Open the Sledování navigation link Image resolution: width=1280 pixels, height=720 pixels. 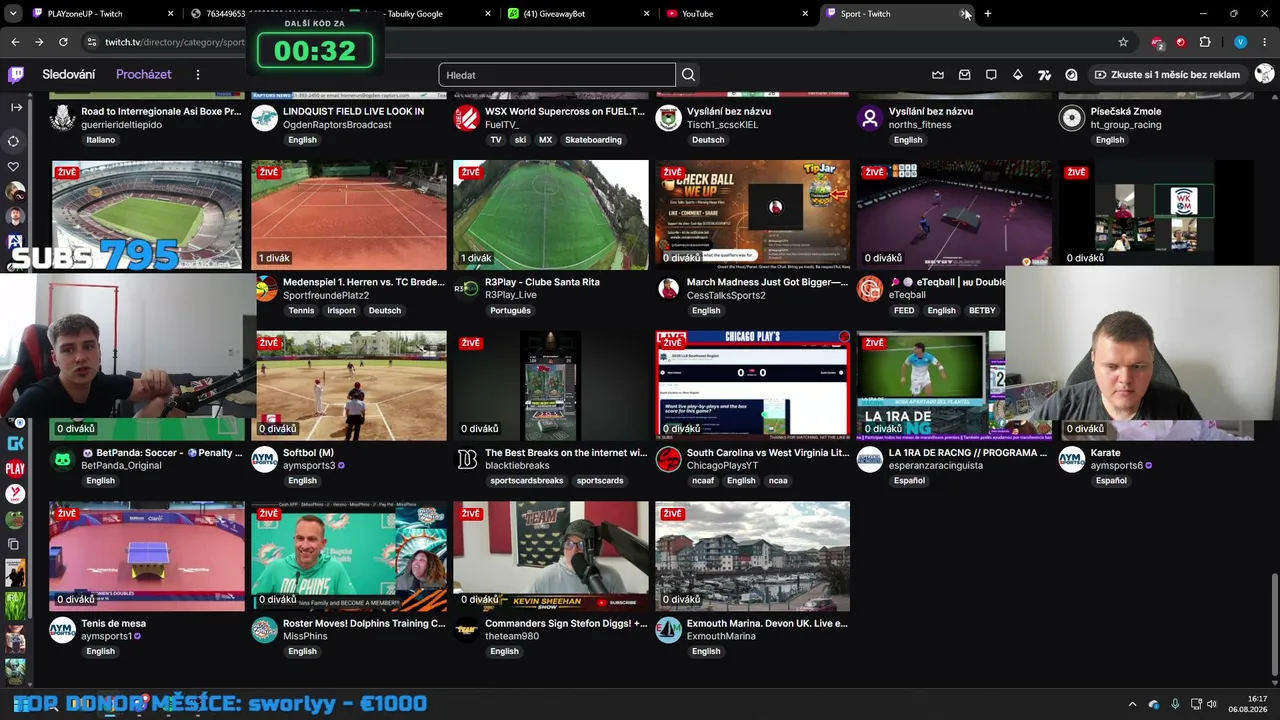tap(69, 75)
